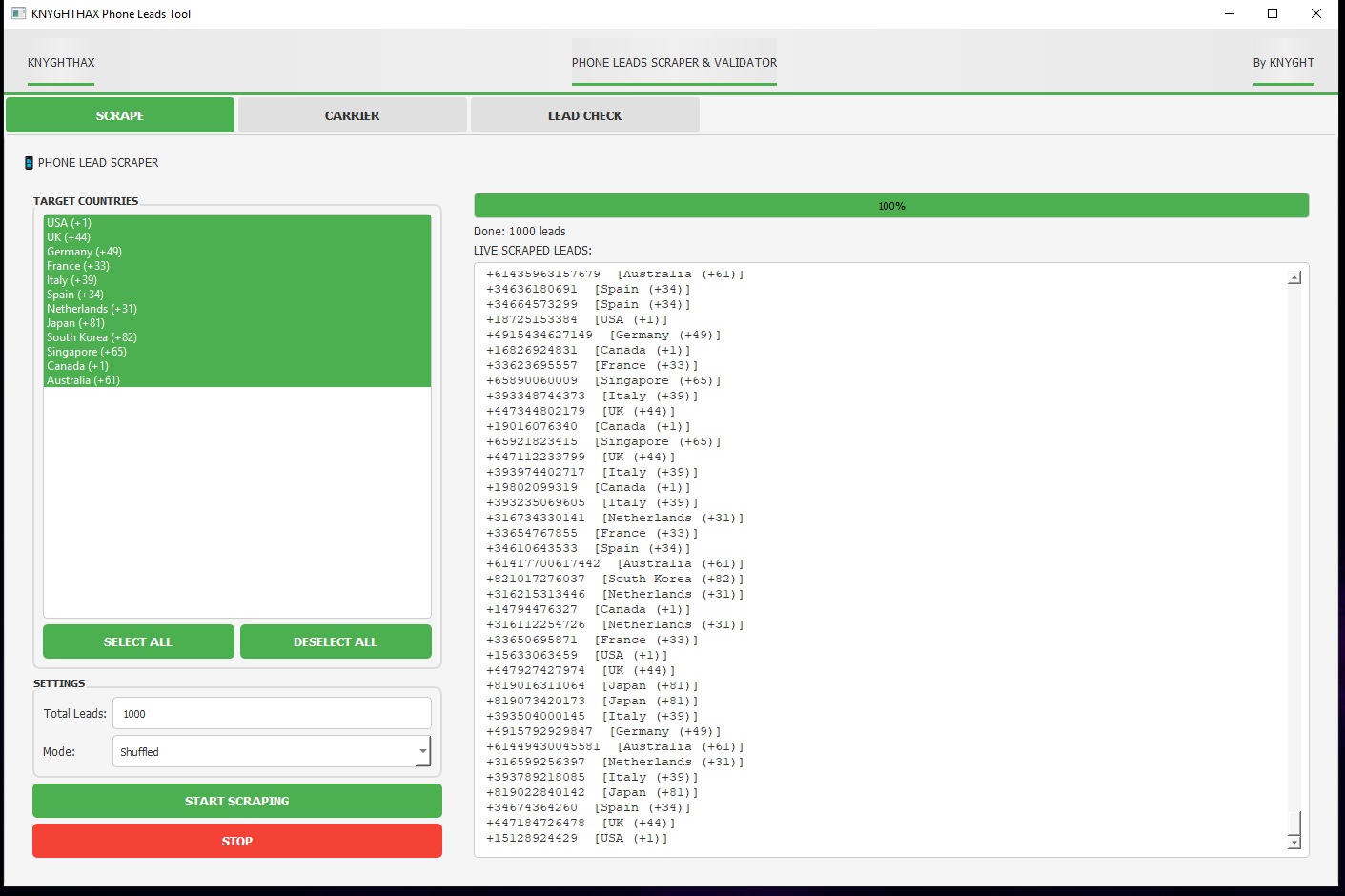Click the app icon in title bar
Screen dimensions: 1345x896
(x=18, y=13)
